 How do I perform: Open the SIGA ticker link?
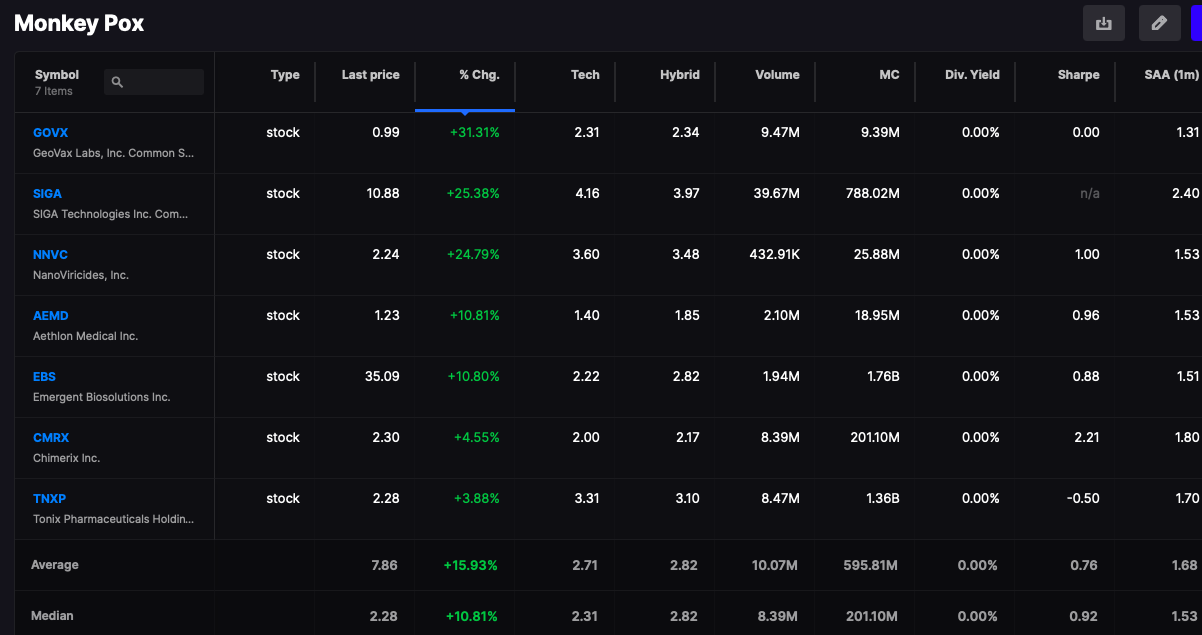point(47,194)
